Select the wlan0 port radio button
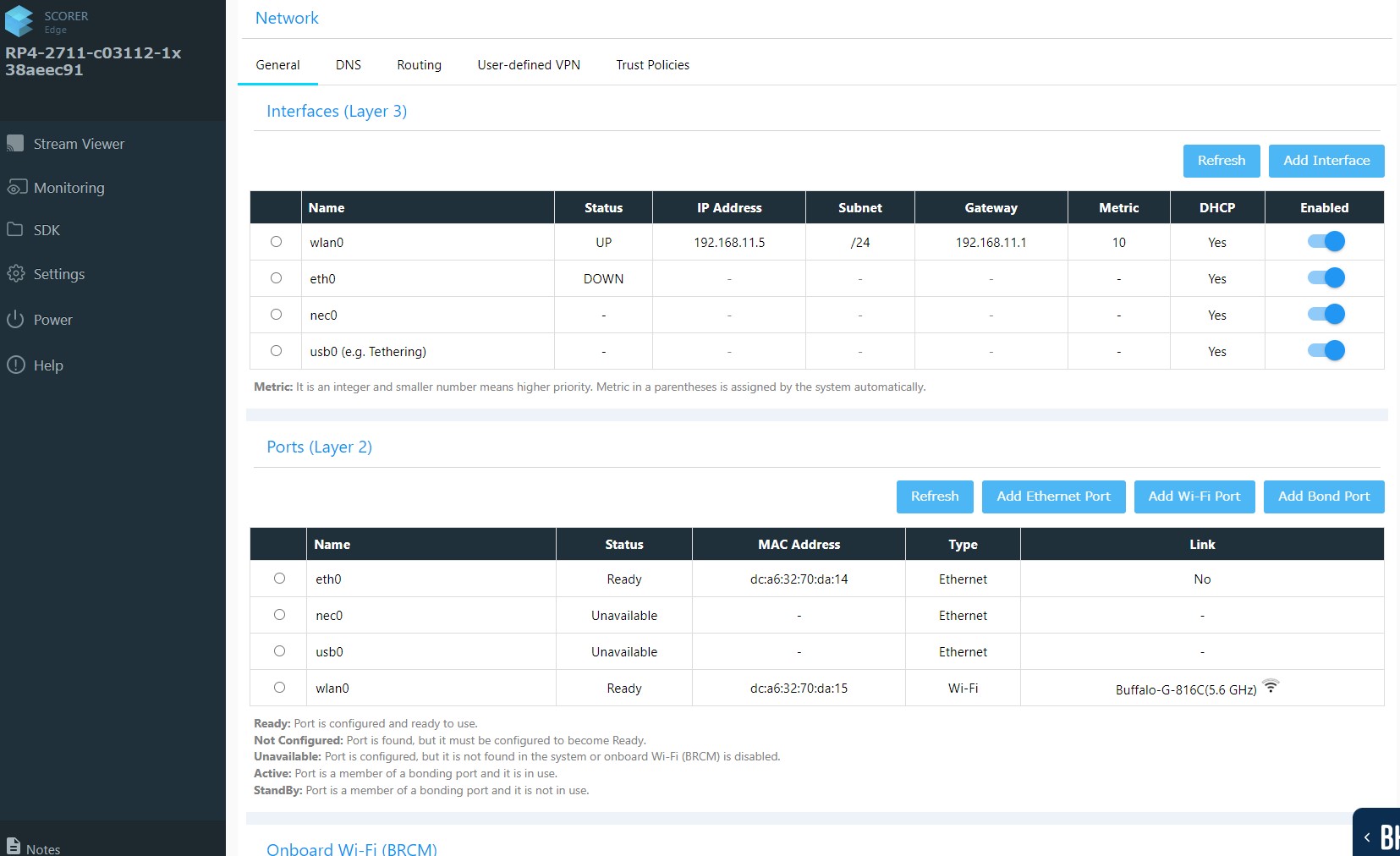This screenshot has width=1400, height=856. (279, 688)
